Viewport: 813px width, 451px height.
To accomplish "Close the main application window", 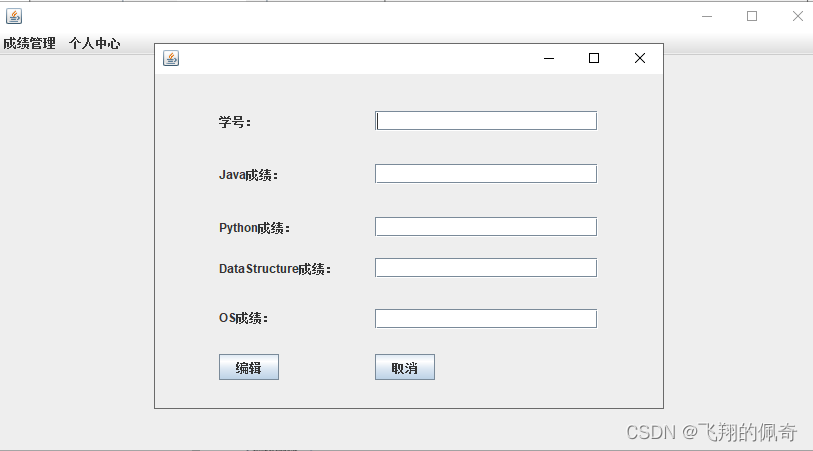I will [x=798, y=16].
